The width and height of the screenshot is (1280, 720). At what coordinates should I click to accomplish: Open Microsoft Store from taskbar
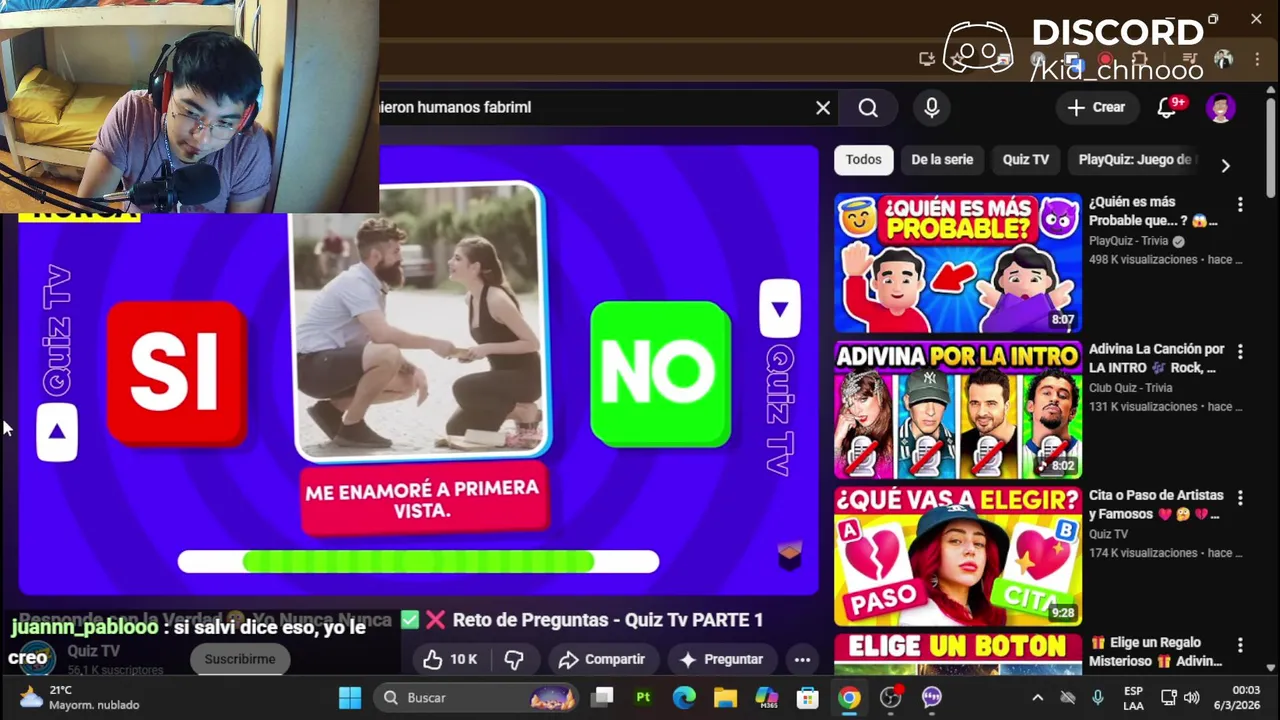(808, 697)
